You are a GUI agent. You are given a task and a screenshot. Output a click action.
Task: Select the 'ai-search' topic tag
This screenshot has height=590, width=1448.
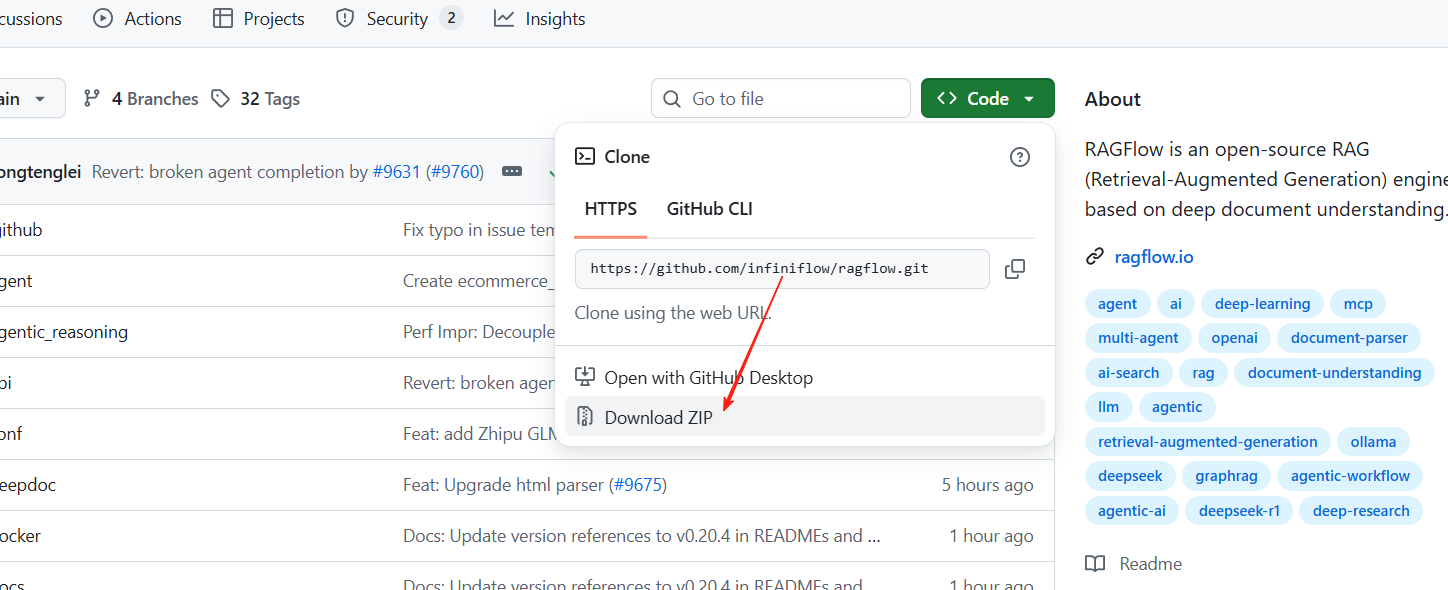(1128, 373)
